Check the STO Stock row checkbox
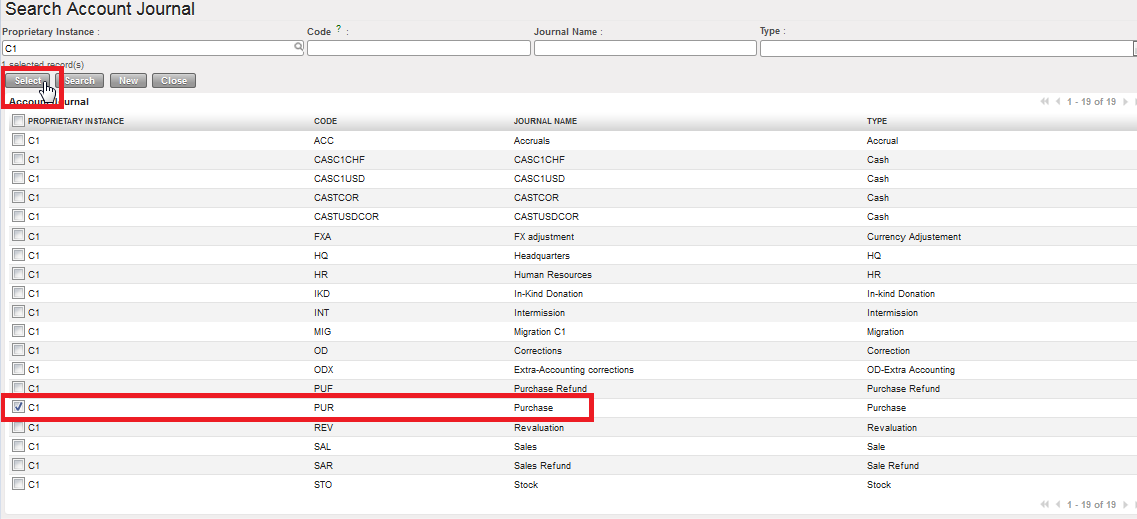 [18, 484]
